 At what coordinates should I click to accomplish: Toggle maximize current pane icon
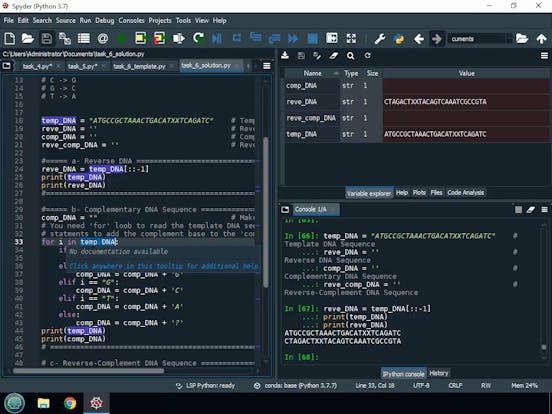[332, 38]
